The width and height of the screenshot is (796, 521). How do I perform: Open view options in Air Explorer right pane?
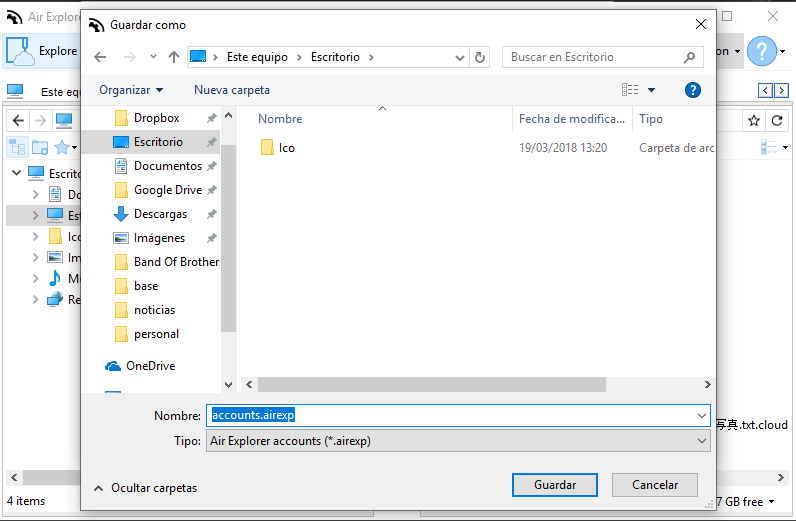[x=774, y=147]
